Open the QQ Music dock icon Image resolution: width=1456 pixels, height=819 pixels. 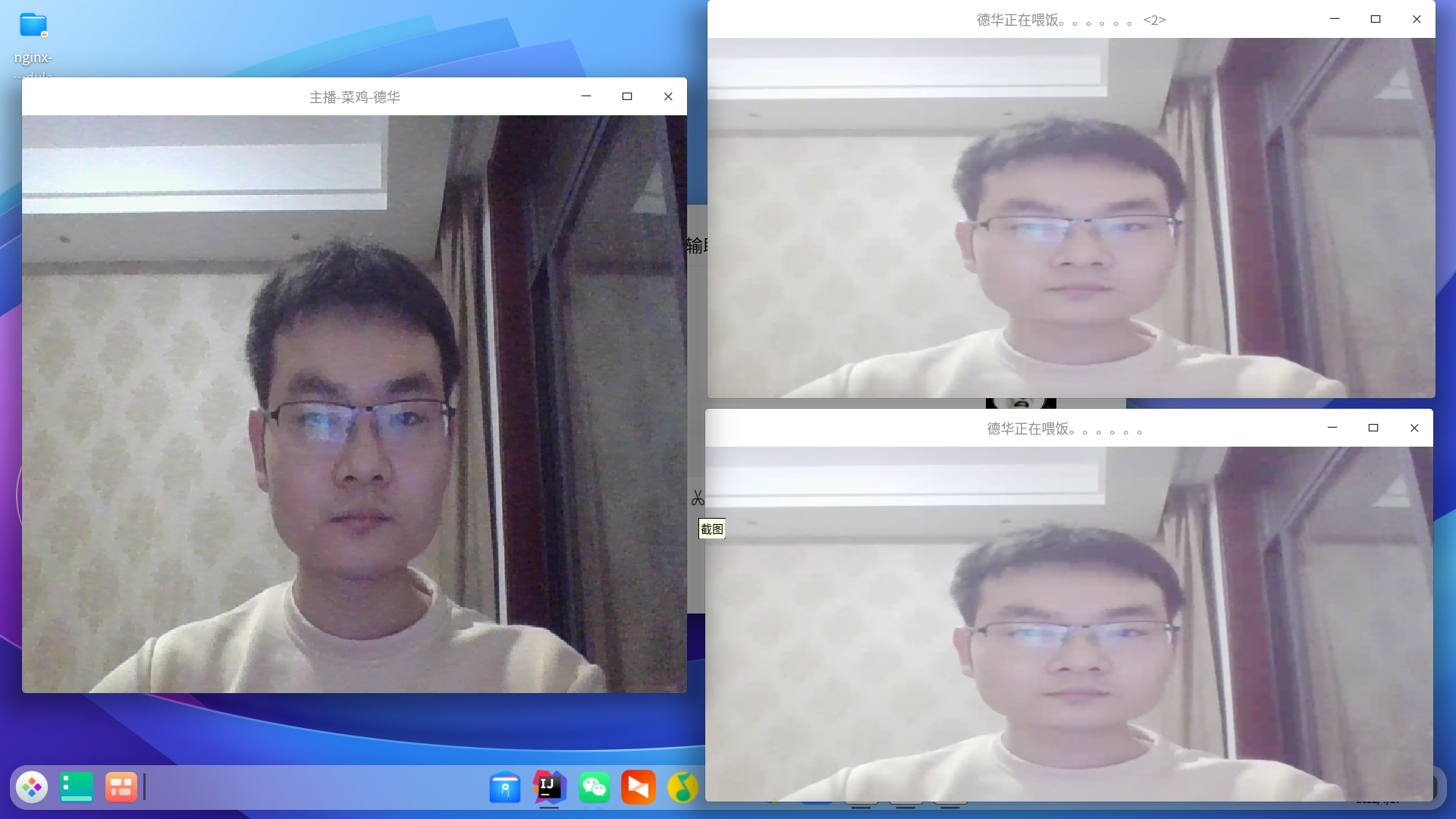pos(682,787)
